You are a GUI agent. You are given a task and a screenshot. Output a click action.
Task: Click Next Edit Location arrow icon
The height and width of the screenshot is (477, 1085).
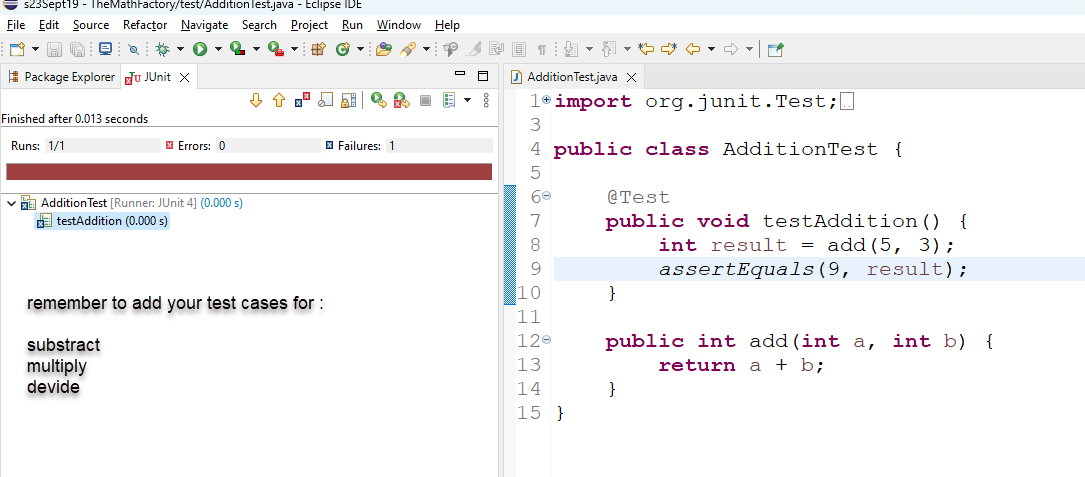pyautogui.click(x=669, y=49)
